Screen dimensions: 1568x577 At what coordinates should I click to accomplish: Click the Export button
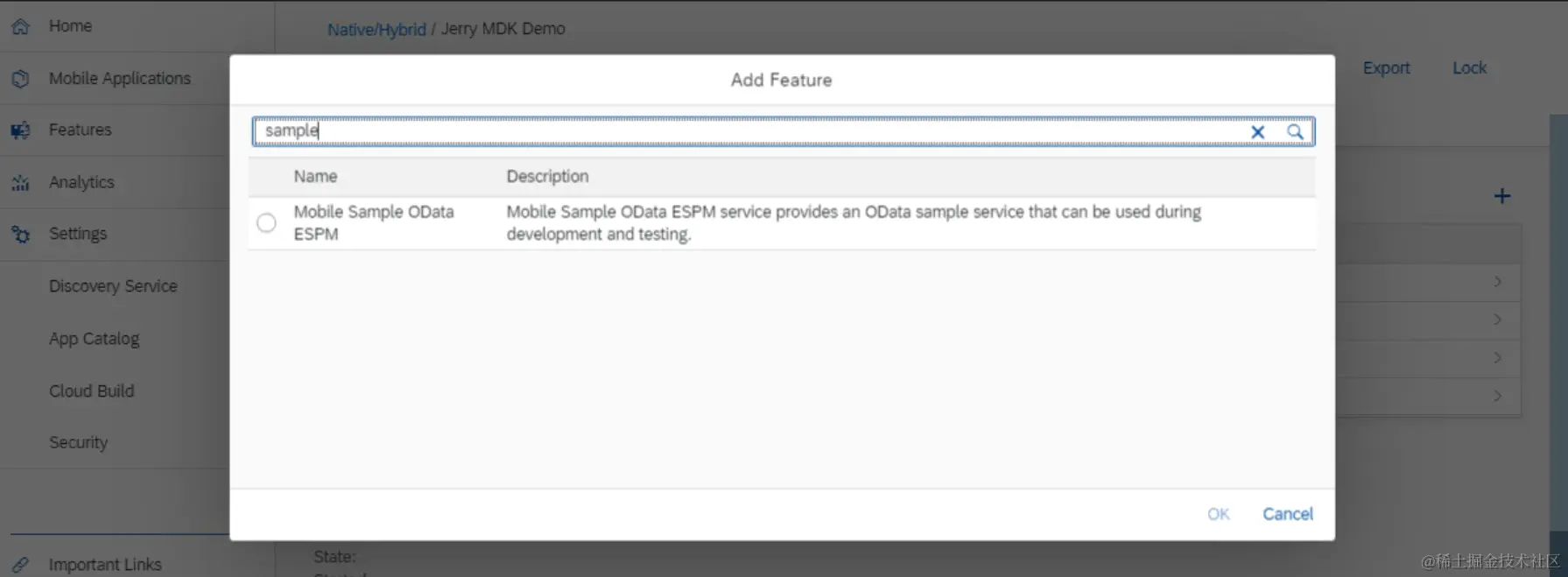[1386, 68]
